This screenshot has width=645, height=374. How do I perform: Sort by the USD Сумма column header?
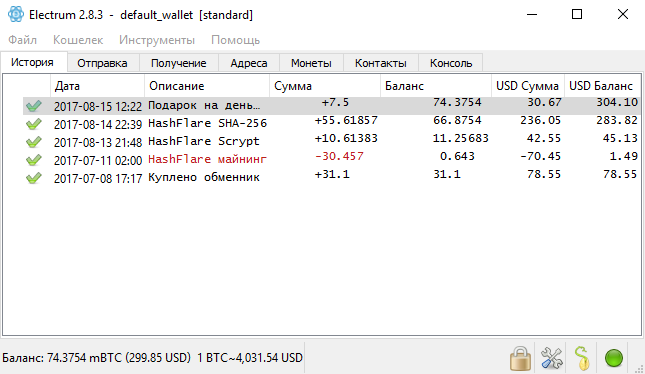click(527, 86)
